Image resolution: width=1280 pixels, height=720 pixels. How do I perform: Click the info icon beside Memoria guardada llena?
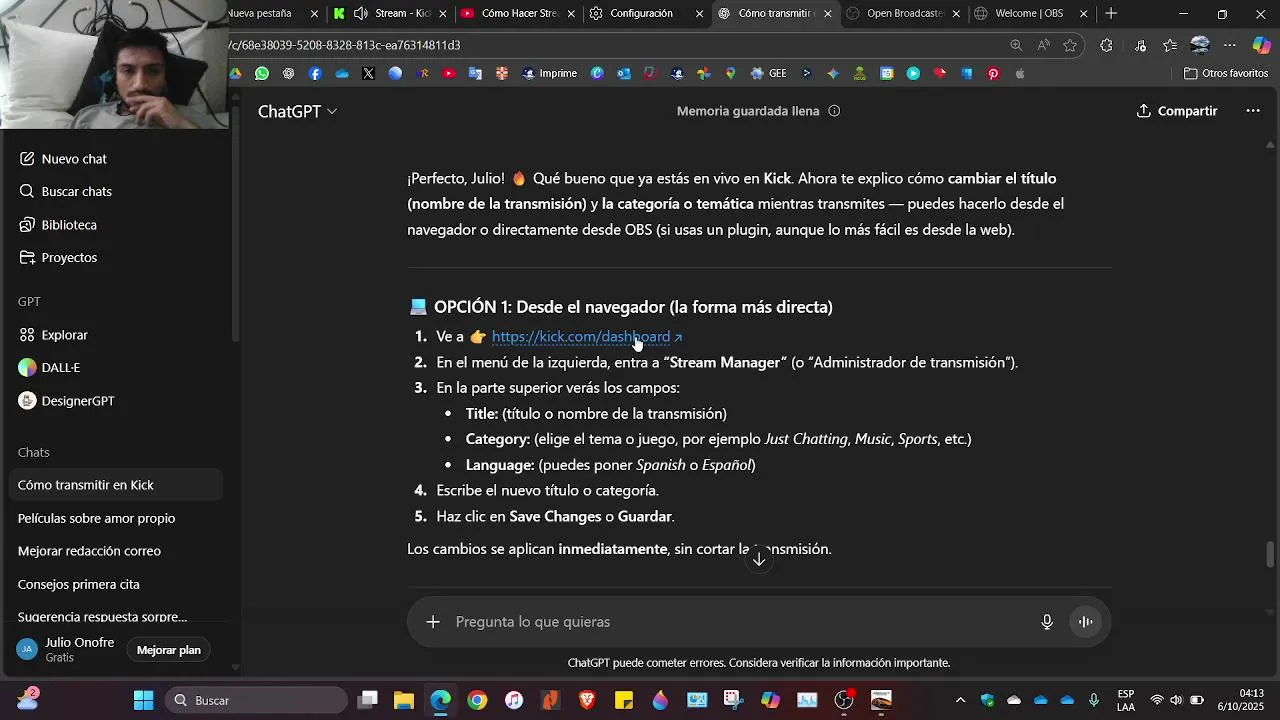[x=834, y=111]
